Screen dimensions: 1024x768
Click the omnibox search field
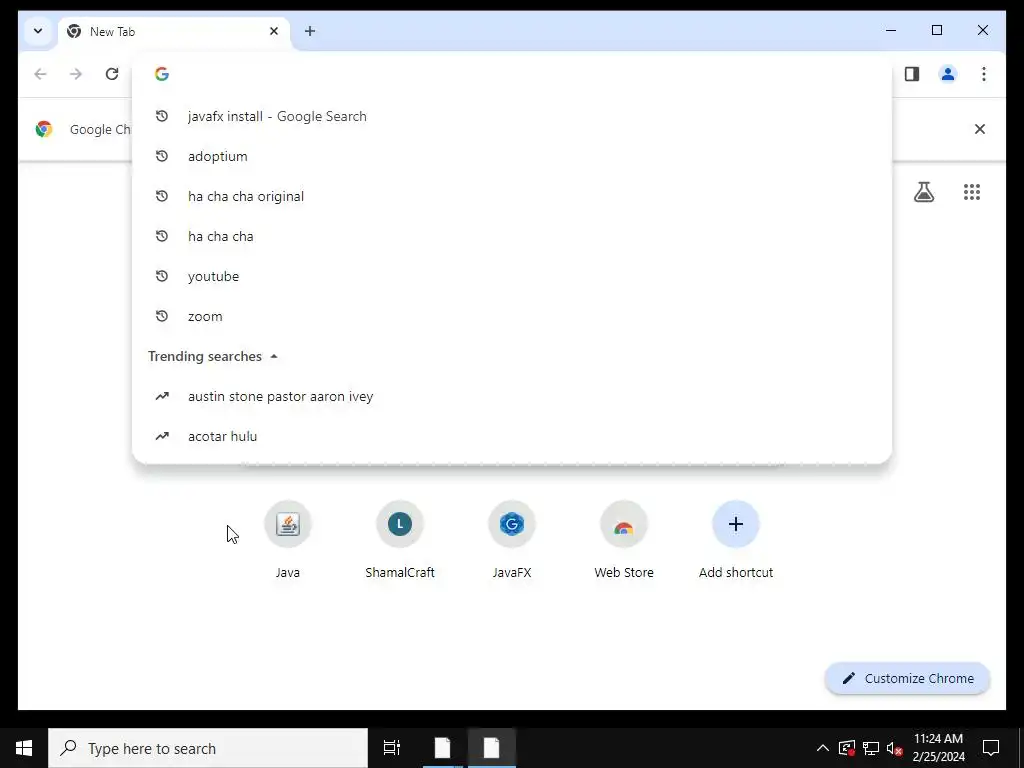click(511, 74)
